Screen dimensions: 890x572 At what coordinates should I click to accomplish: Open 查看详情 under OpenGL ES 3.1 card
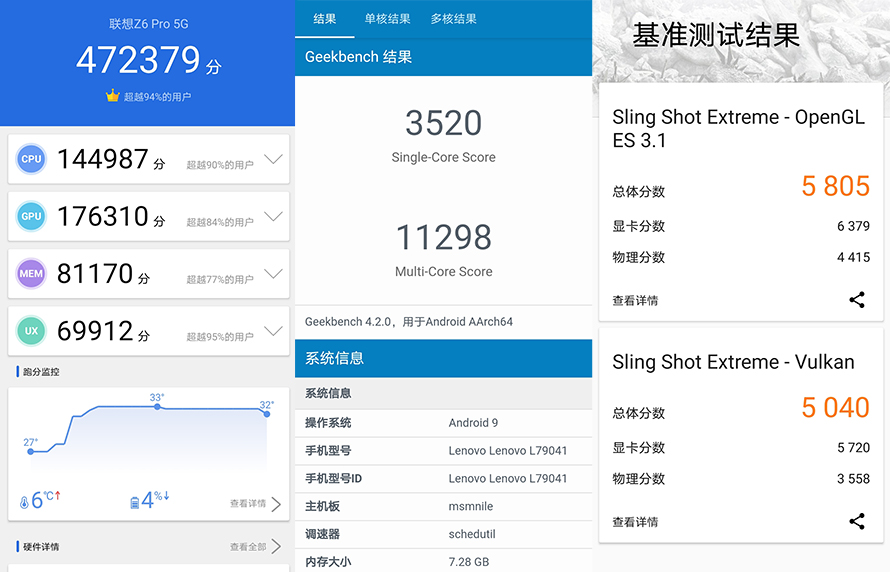pyautogui.click(x=635, y=300)
